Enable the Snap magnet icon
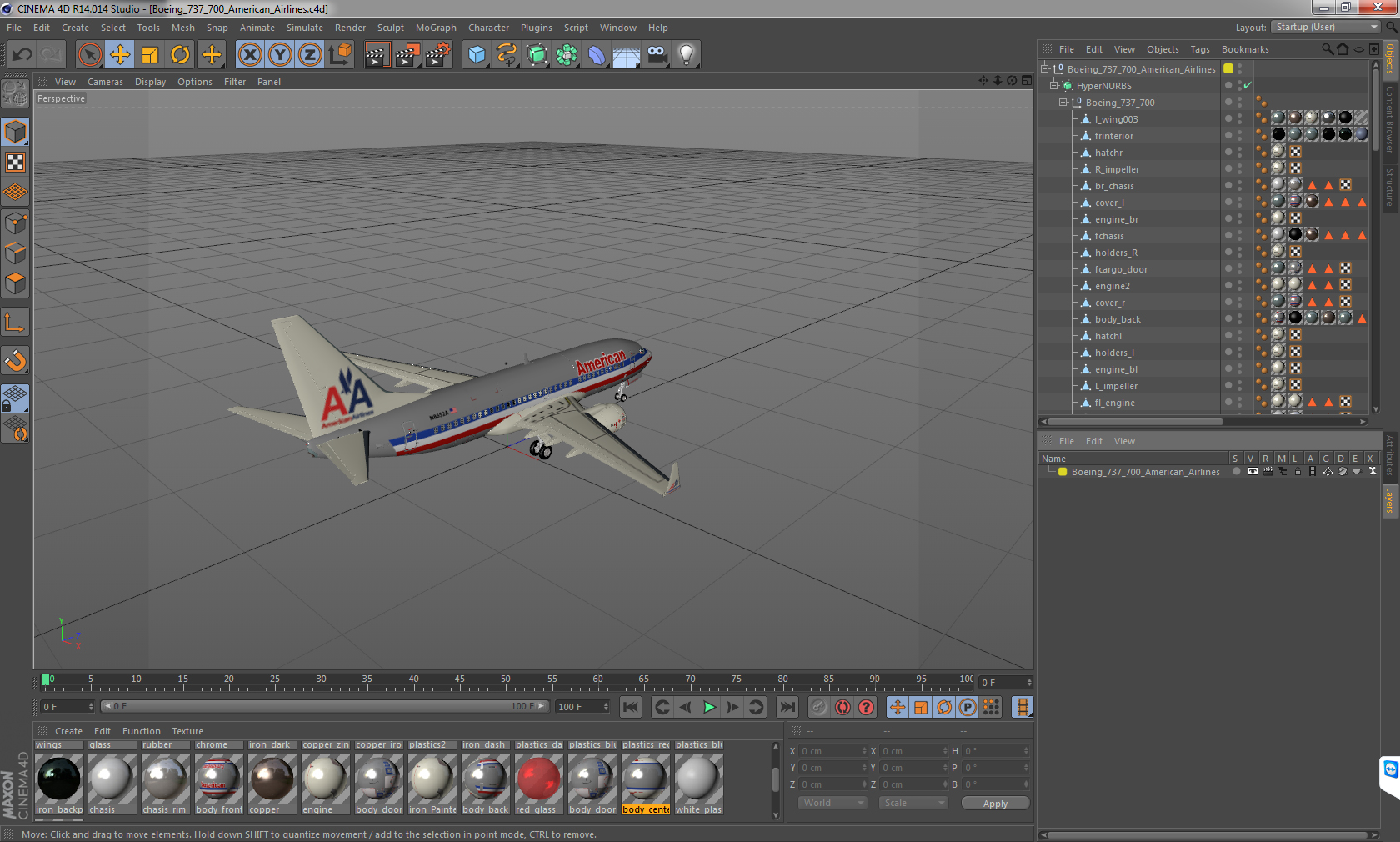Screen dimensions: 1400x842 (15, 360)
